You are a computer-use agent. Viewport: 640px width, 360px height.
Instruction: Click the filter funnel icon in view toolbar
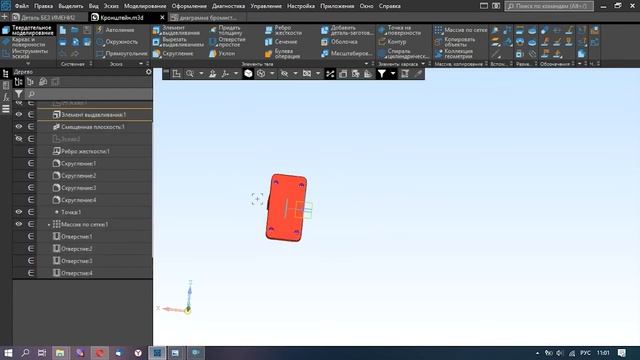click(381, 73)
